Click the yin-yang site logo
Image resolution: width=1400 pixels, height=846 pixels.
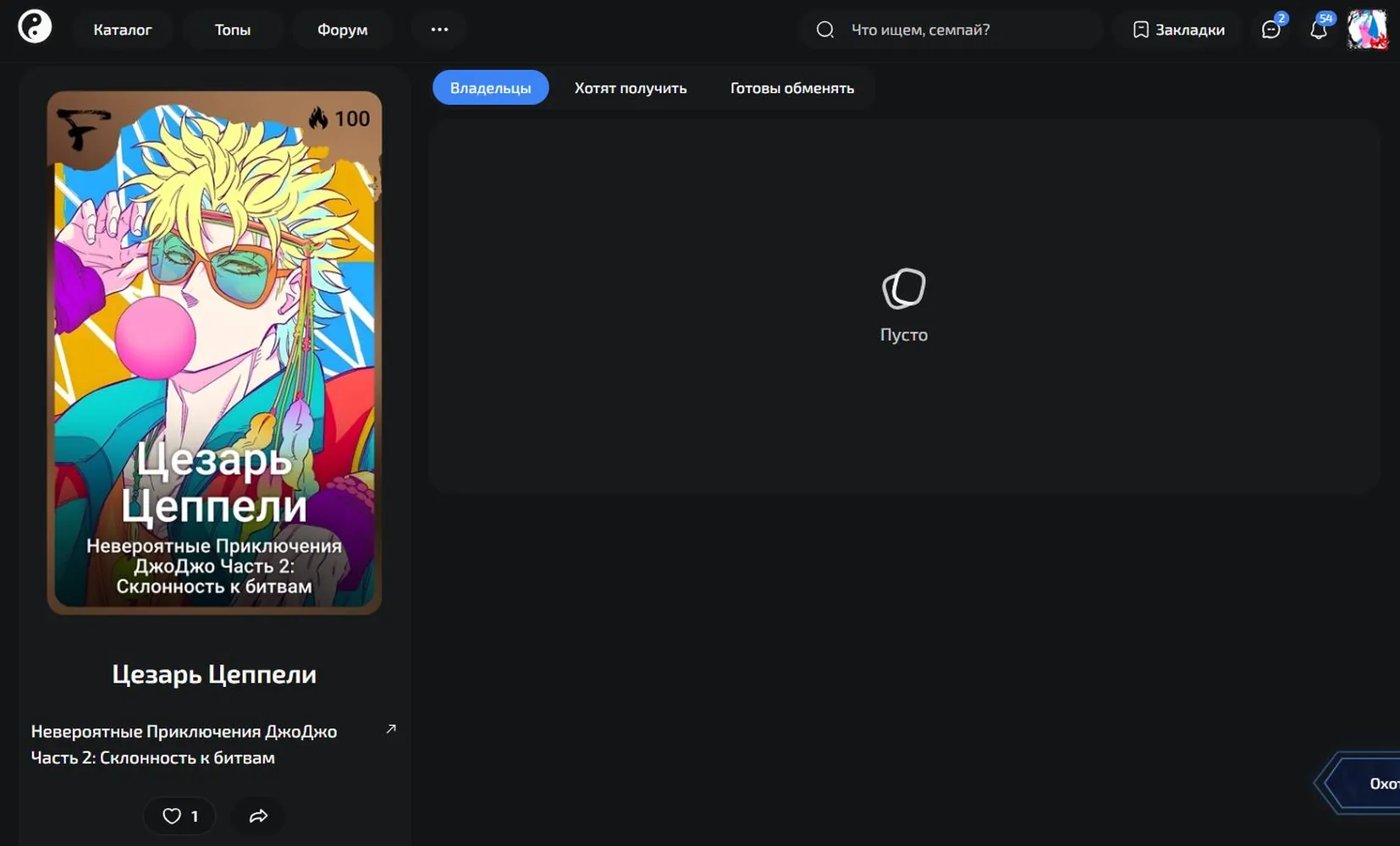click(x=35, y=27)
